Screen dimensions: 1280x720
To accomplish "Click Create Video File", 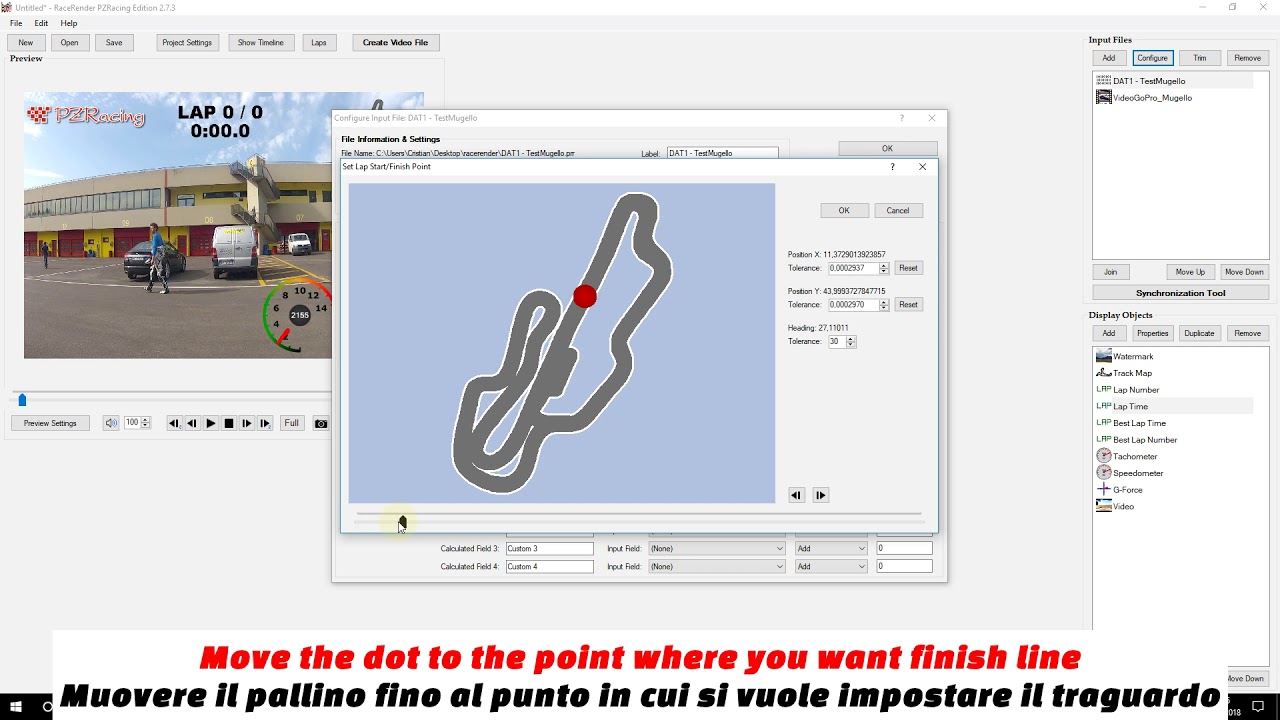I will (395, 43).
